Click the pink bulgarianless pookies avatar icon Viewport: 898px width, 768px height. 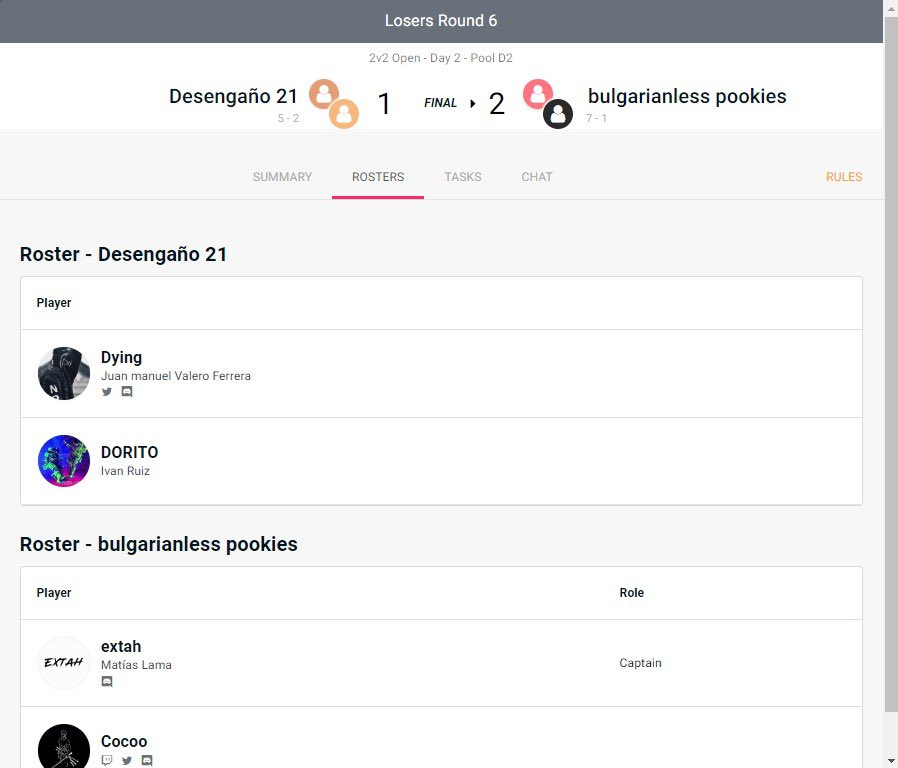pos(538,94)
